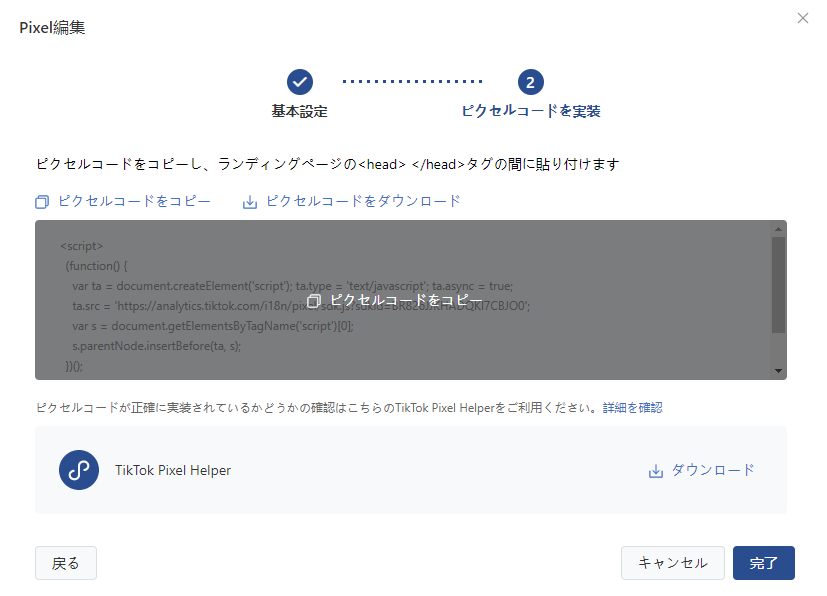Viewport: 827px width, 596px height.
Task: Close the Pixel編集 dialog with X
Action: pyautogui.click(x=803, y=18)
